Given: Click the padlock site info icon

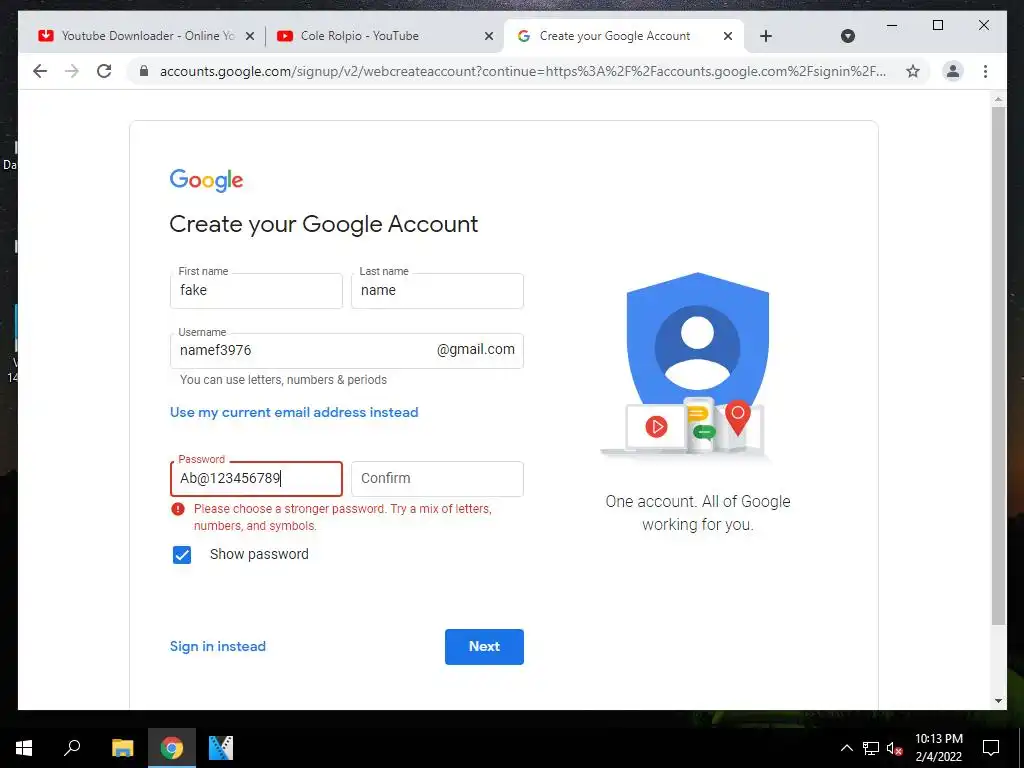Looking at the screenshot, I should pos(144,71).
